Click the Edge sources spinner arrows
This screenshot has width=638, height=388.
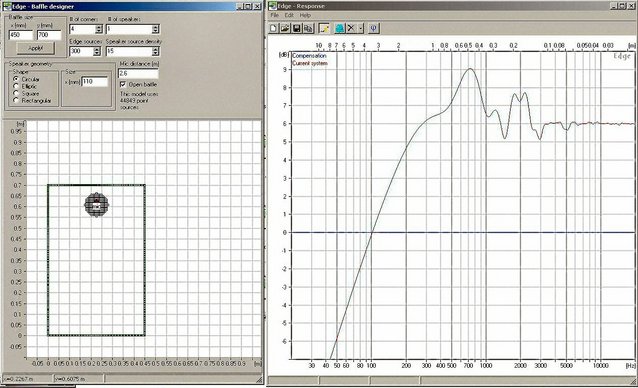tap(97, 51)
